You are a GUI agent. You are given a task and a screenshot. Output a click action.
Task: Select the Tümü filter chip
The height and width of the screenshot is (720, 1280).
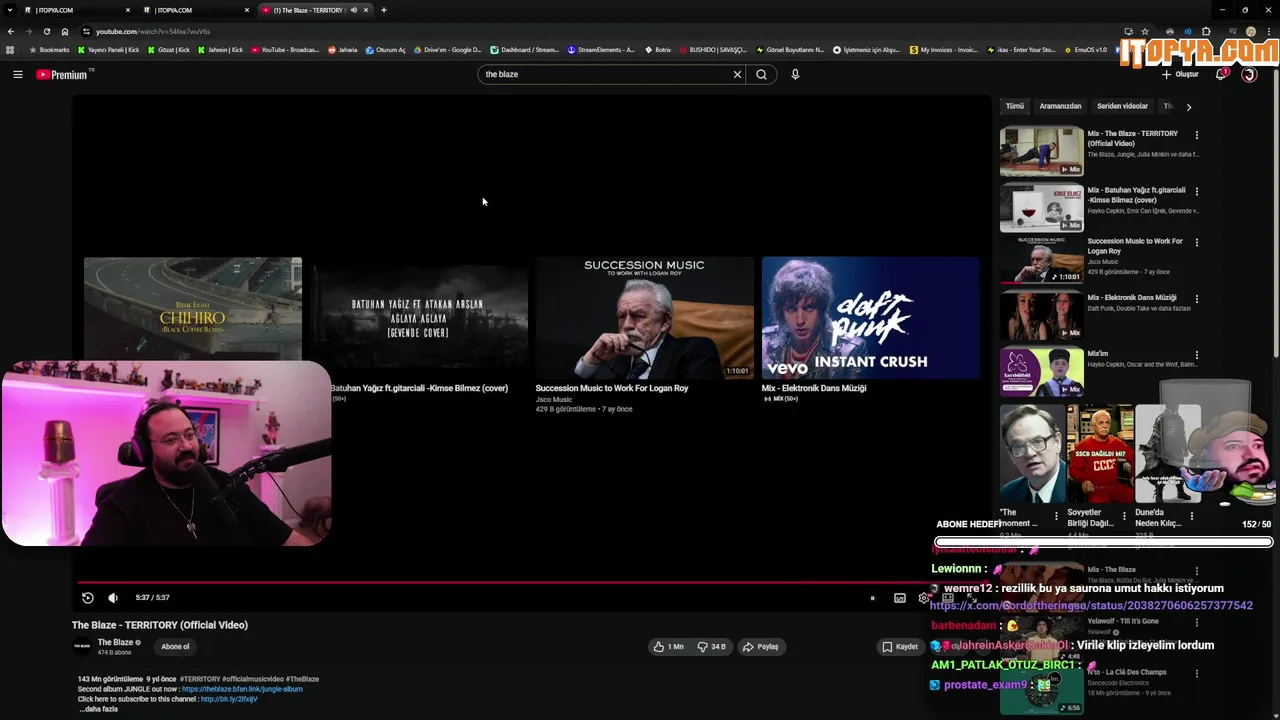pos(1015,106)
